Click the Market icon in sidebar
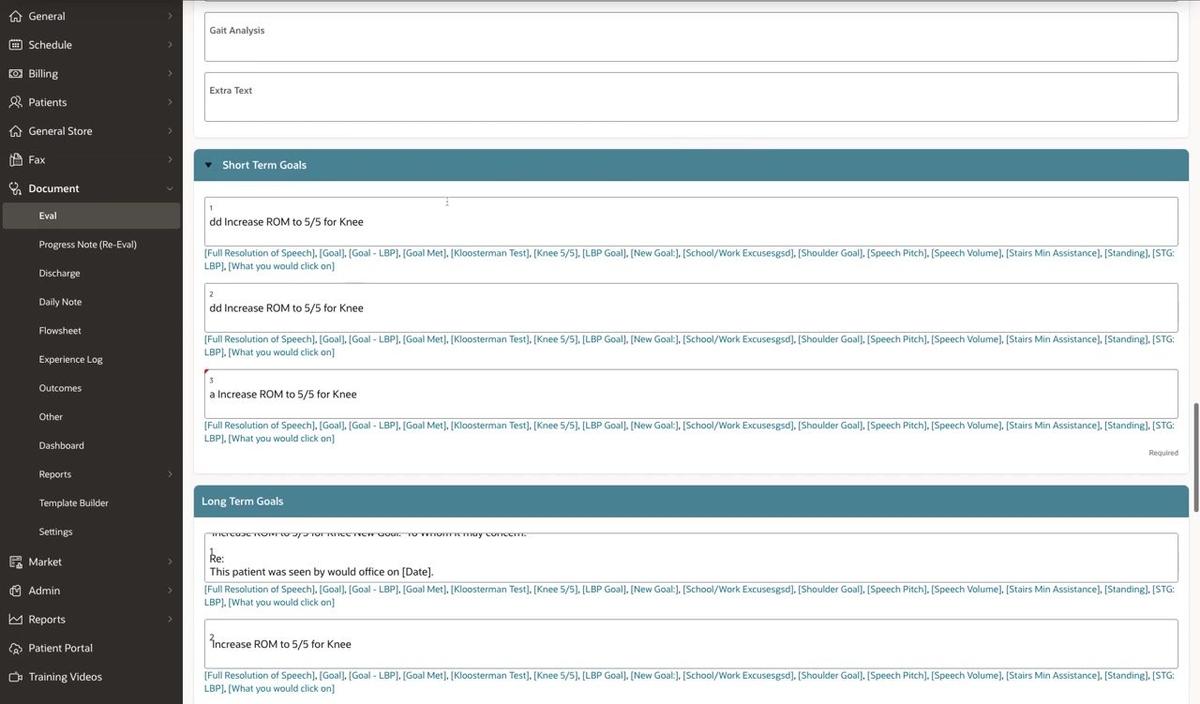Image resolution: width=1200 pixels, height=704 pixels. tap(15, 562)
